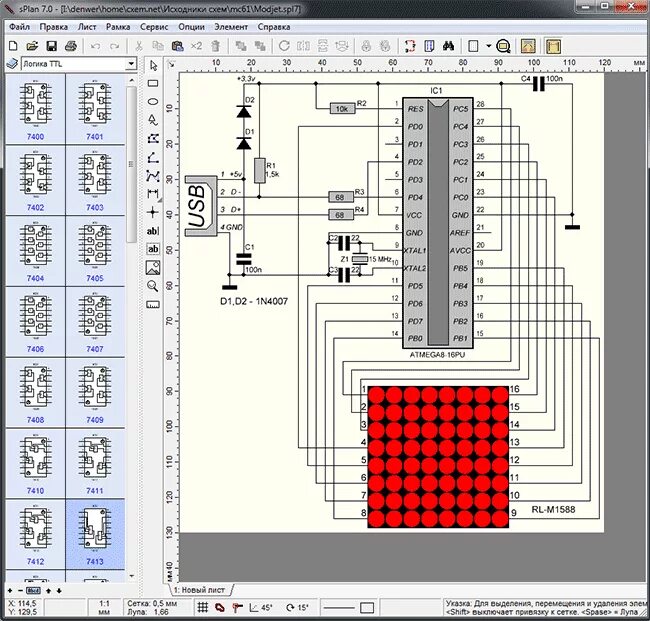The image size is (650, 621).
Task: Add library item with the plus button
Action: click(x=10, y=591)
